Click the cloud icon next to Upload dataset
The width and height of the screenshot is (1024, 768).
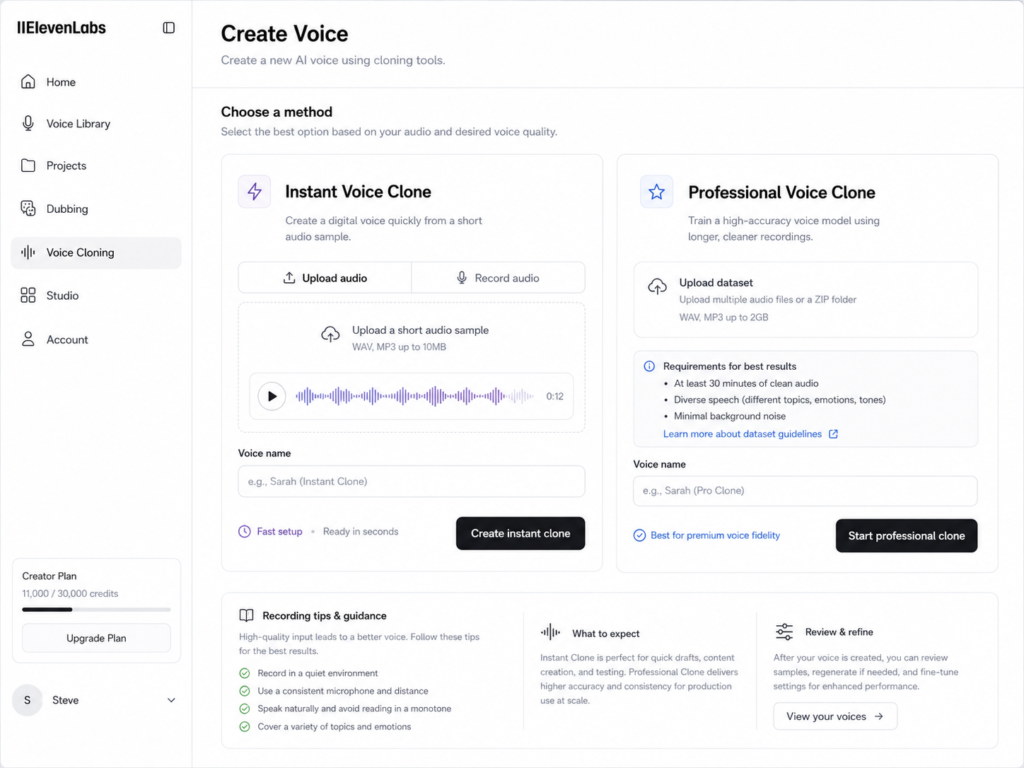pos(657,286)
